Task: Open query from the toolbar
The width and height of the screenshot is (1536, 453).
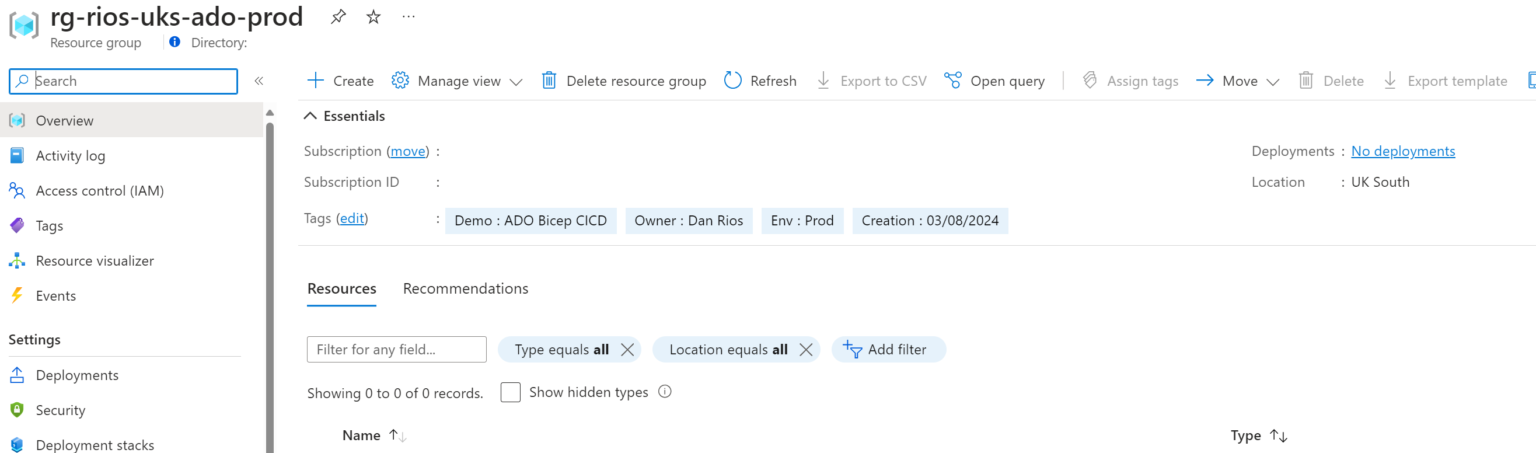Action: [995, 81]
